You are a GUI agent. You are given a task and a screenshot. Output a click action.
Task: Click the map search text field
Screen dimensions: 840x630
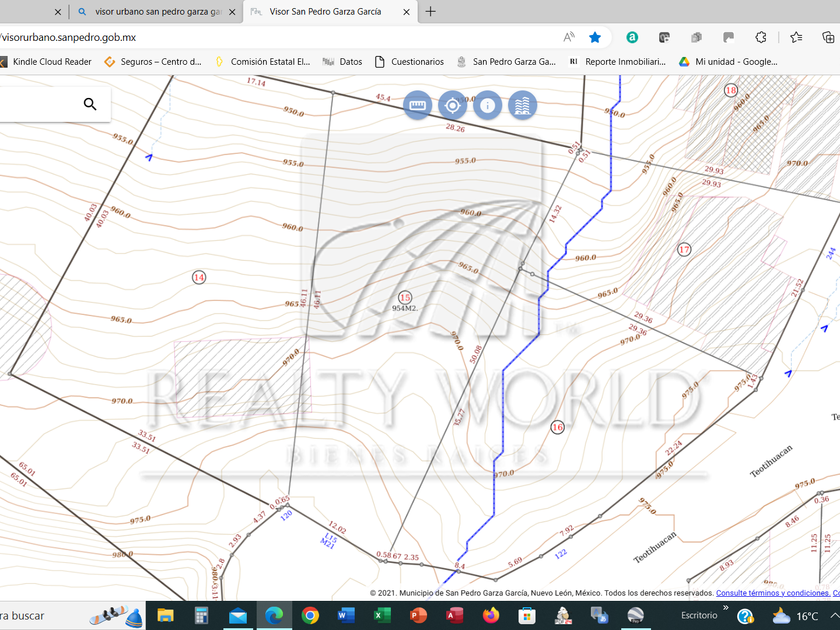pyautogui.click(x=38, y=104)
